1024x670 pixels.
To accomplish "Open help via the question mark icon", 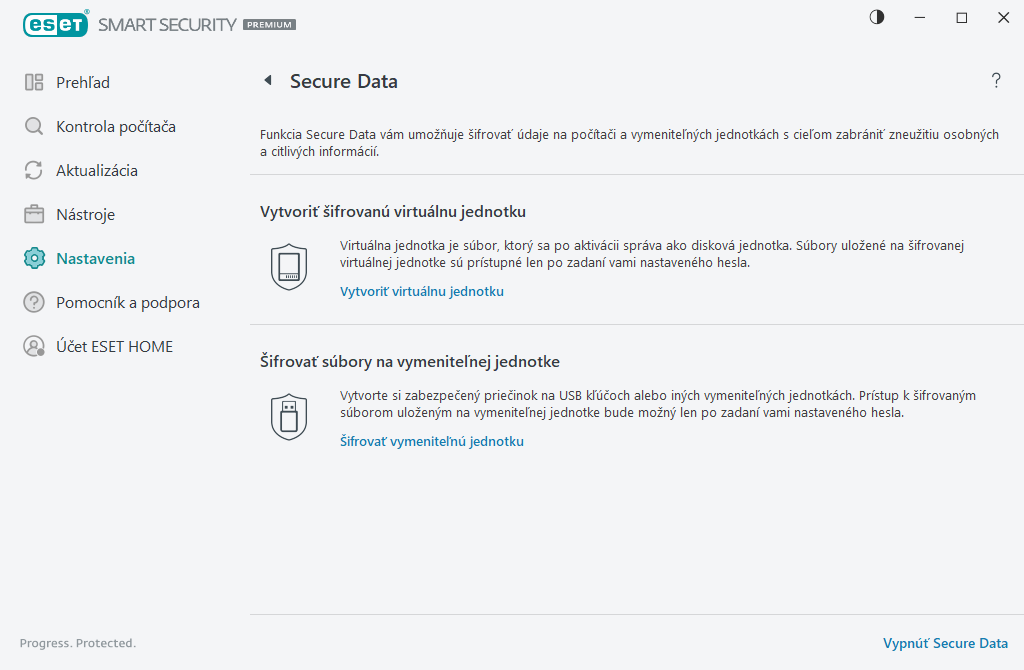I will (x=996, y=81).
